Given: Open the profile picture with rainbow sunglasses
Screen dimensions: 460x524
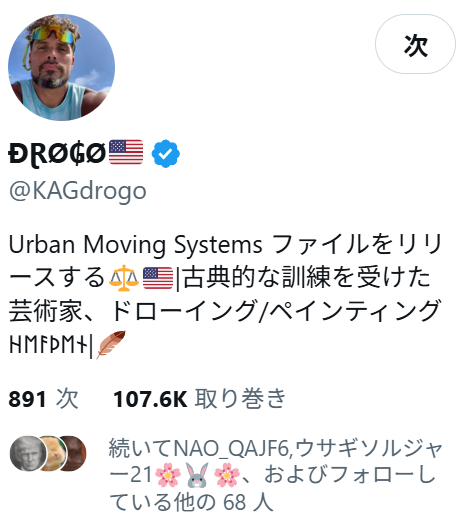Looking at the screenshot, I should coord(62,67).
